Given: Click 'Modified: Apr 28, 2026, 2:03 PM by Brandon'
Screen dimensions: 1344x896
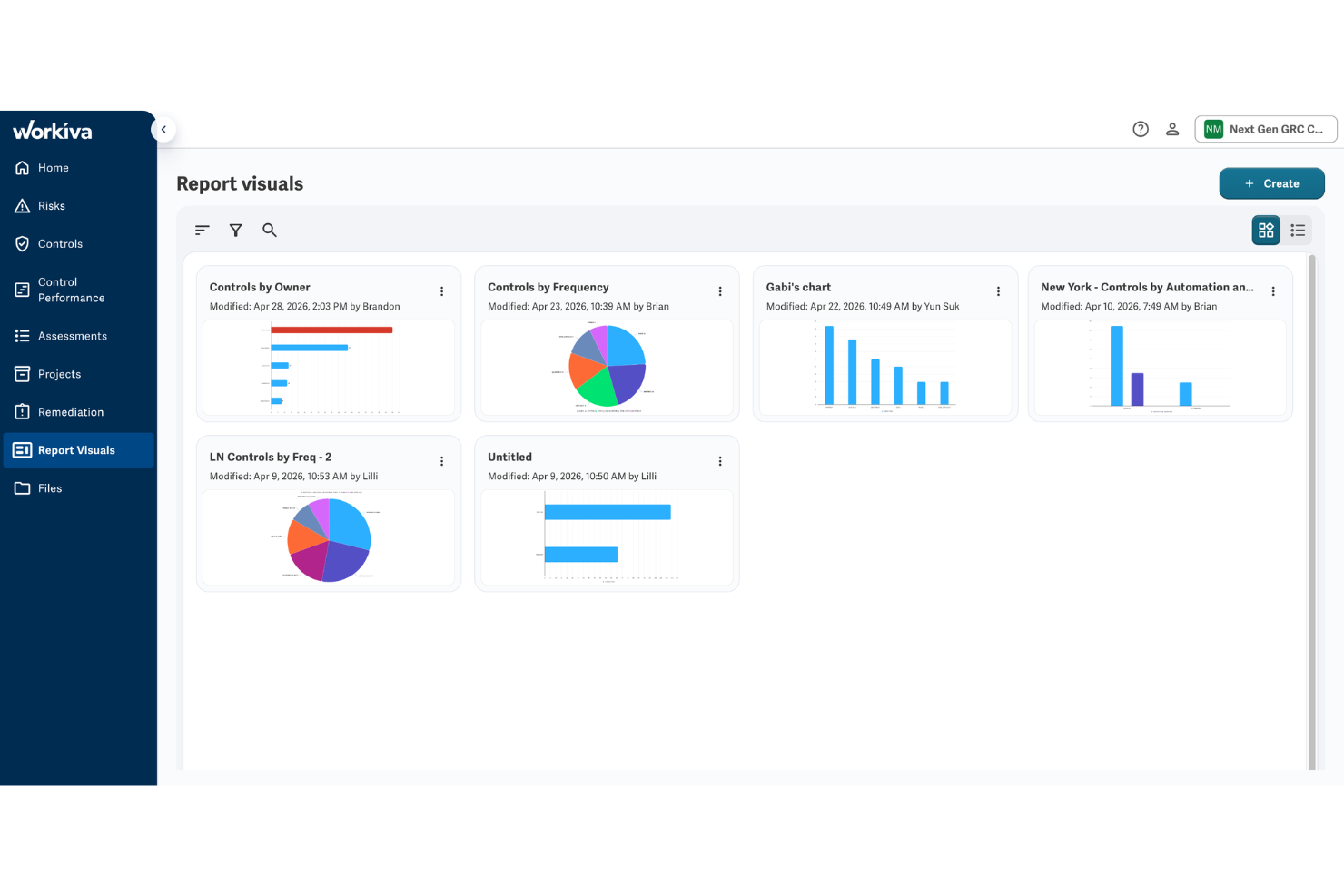Looking at the screenshot, I should 305,307.
